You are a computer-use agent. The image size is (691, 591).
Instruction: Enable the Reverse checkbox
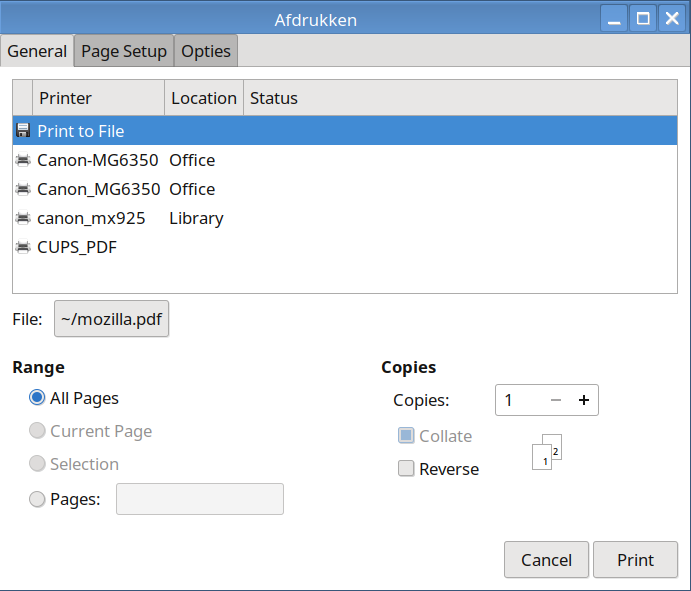coord(406,469)
